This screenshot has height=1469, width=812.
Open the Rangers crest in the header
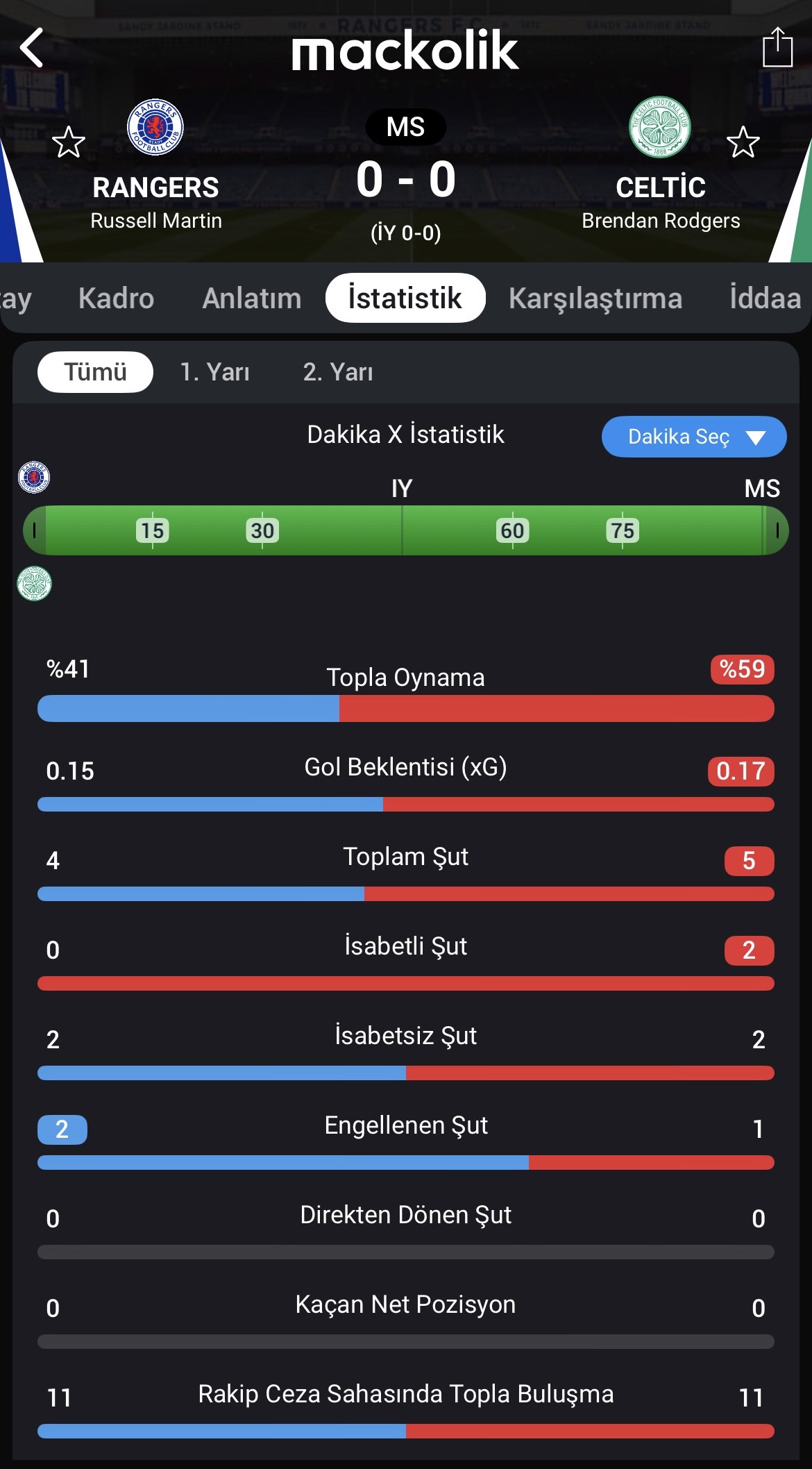155,127
